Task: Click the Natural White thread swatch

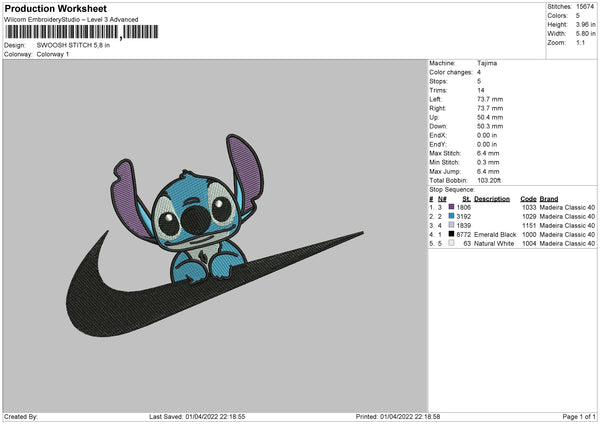Action: pos(451,243)
